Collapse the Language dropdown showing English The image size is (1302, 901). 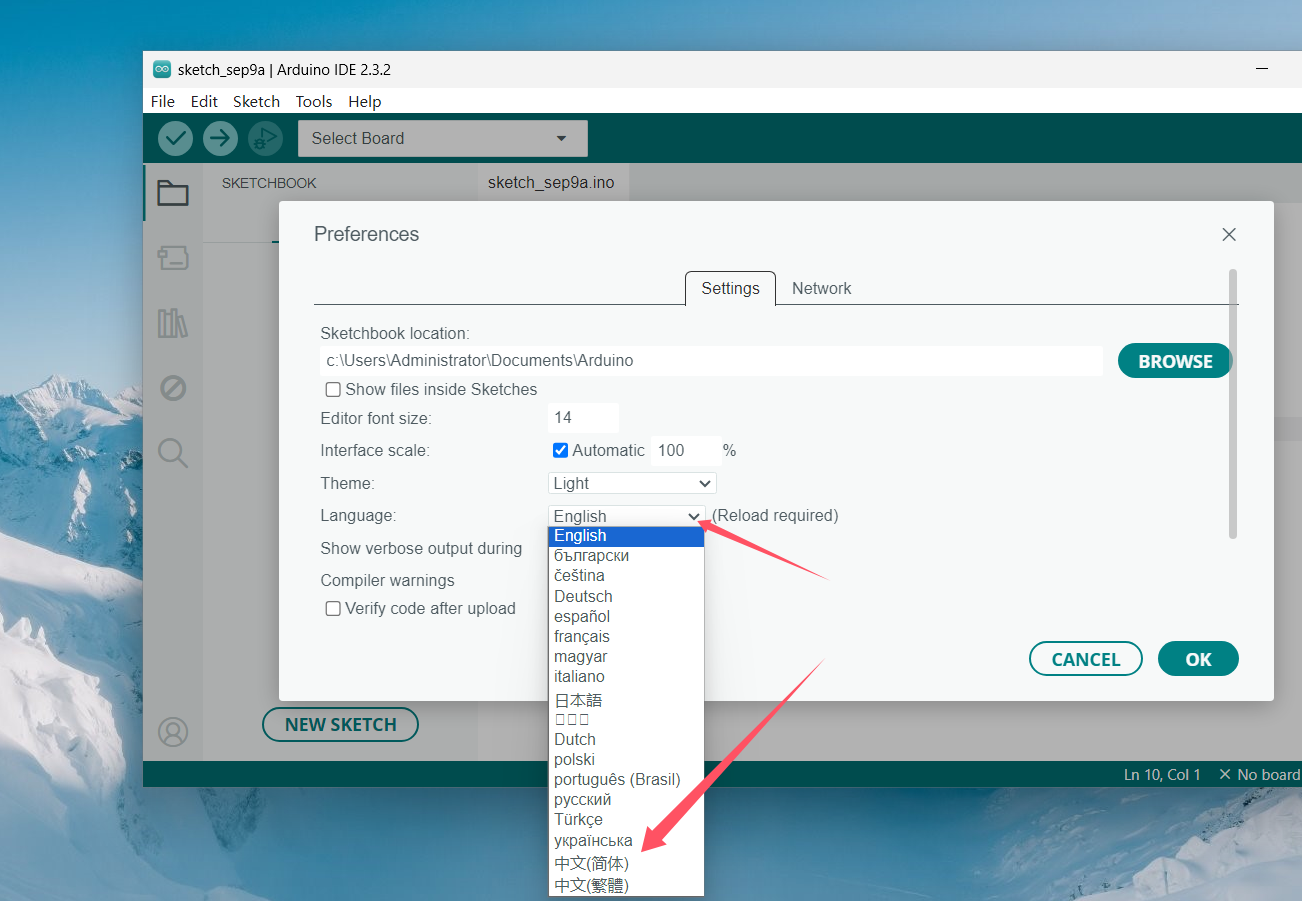[x=627, y=516]
